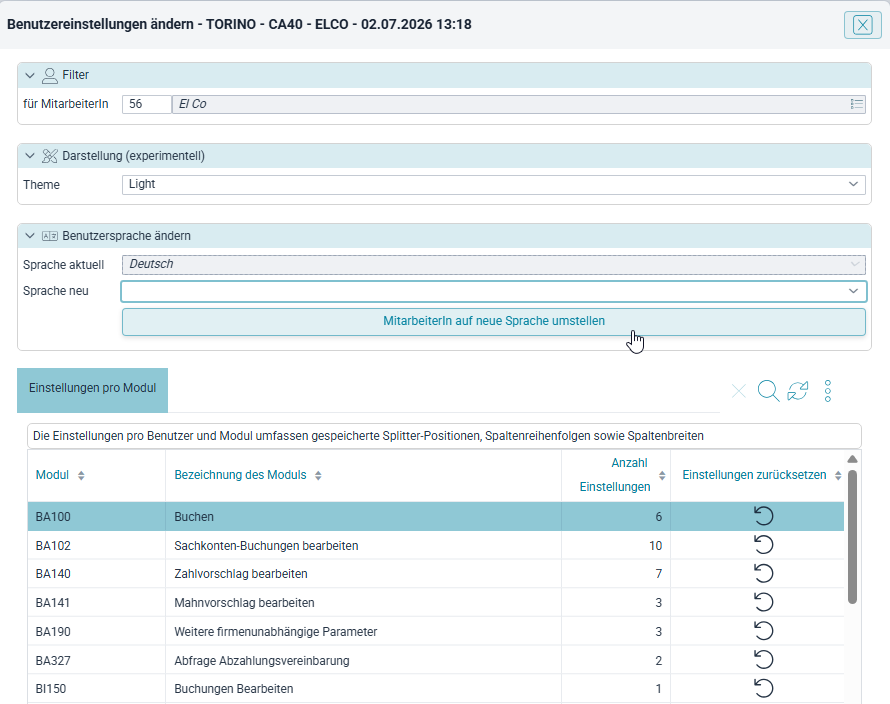Click the X clear icon in toolbar
This screenshot has width=890, height=704.
[x=738, y=391]
